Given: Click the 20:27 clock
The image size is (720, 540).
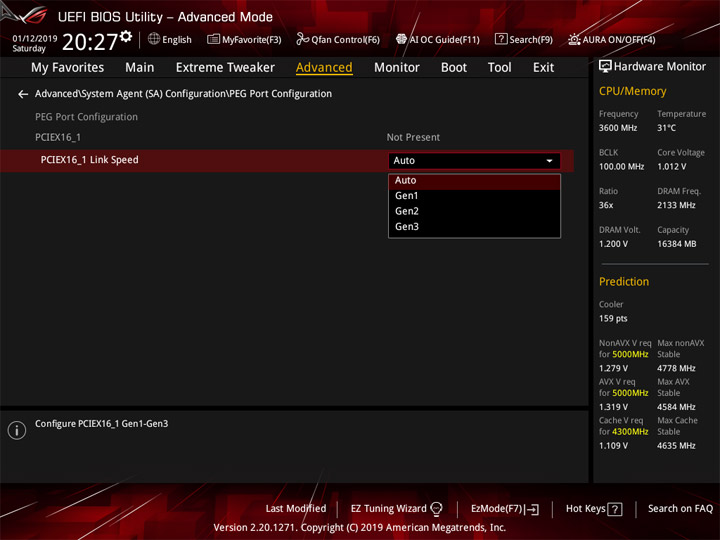Looking at the screenshot, I should pyautogui.click(x=90, y=42).
